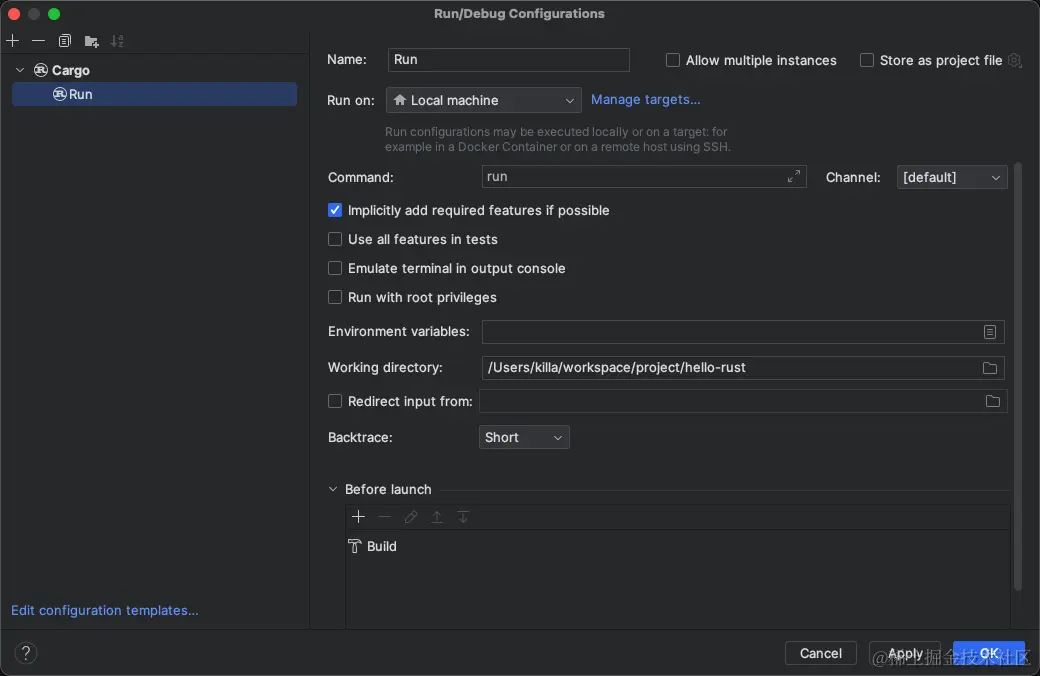Viewport: 1040px width, 676px height.
Task: Copy the selected configuration
Action: (x=64, y=41)
